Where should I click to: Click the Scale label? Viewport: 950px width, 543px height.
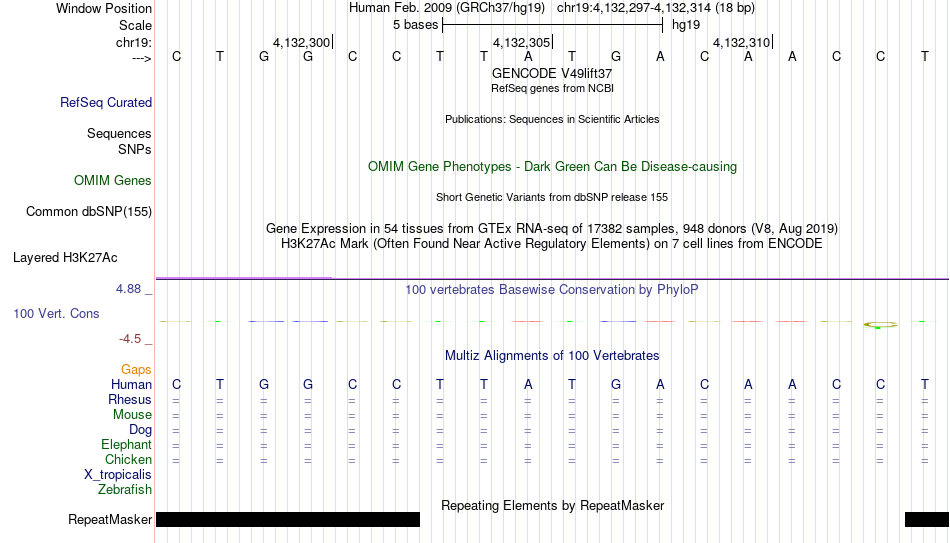[x=135, y=25]
